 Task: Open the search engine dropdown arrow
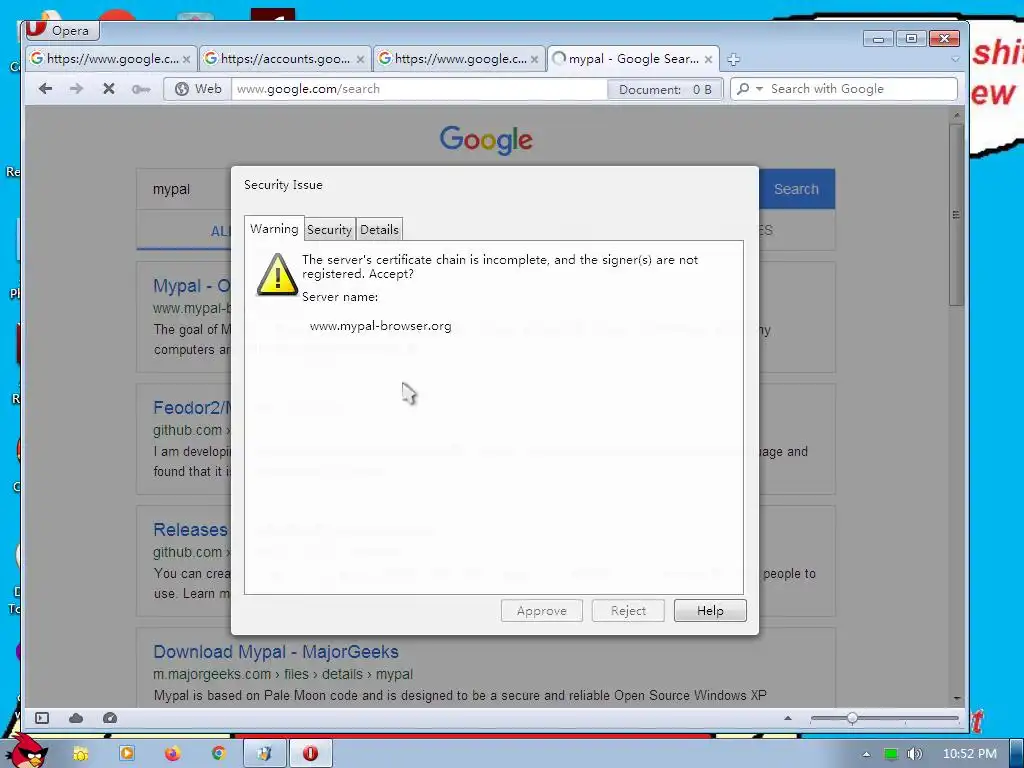tap(760, 89)
